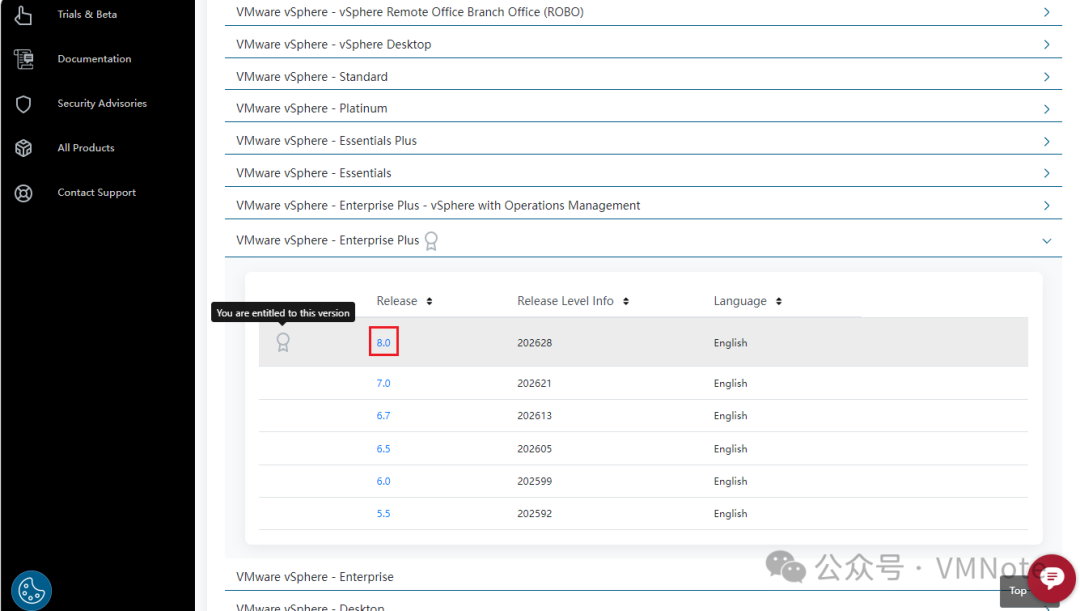Open release 6.0 link
The height and width of the screenshot is (611, 1080).
(x=384, y=481)
